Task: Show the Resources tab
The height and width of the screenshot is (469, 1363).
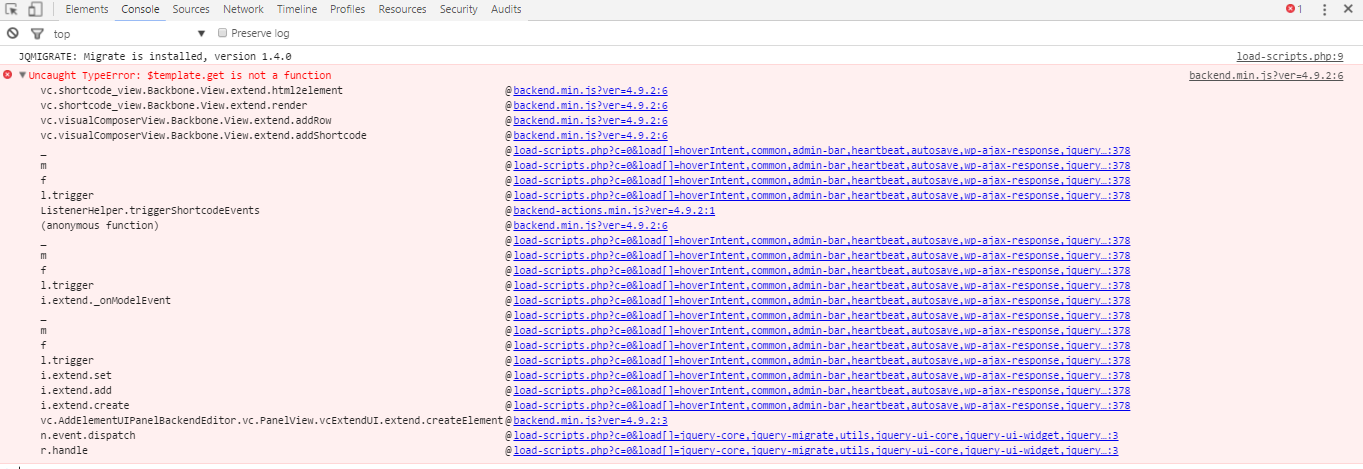Action: pyautogui.click(x=402, y=9)
